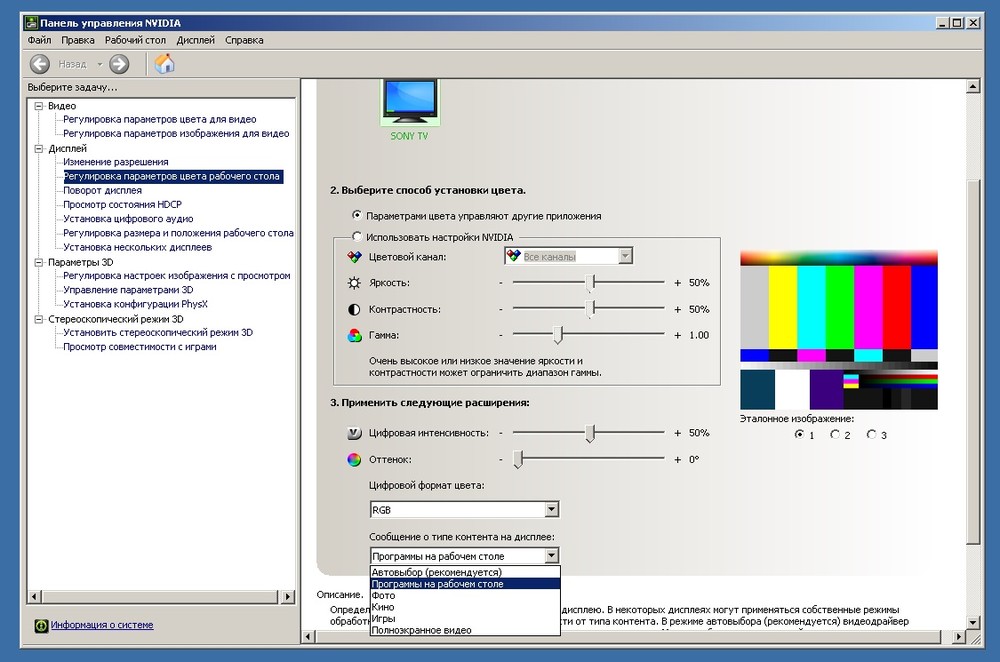Go to the Home page icon
The width and height of the screenshot is (1000, 662).
(x=164, y=64)
